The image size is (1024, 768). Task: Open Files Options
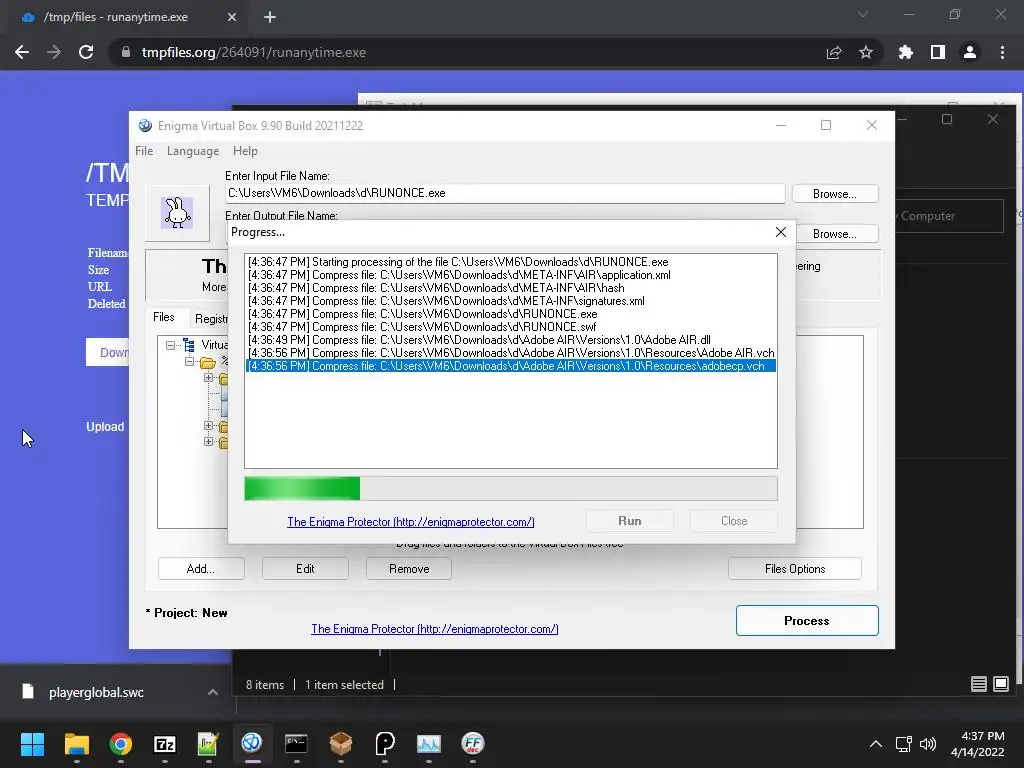[x=795, y=569]
